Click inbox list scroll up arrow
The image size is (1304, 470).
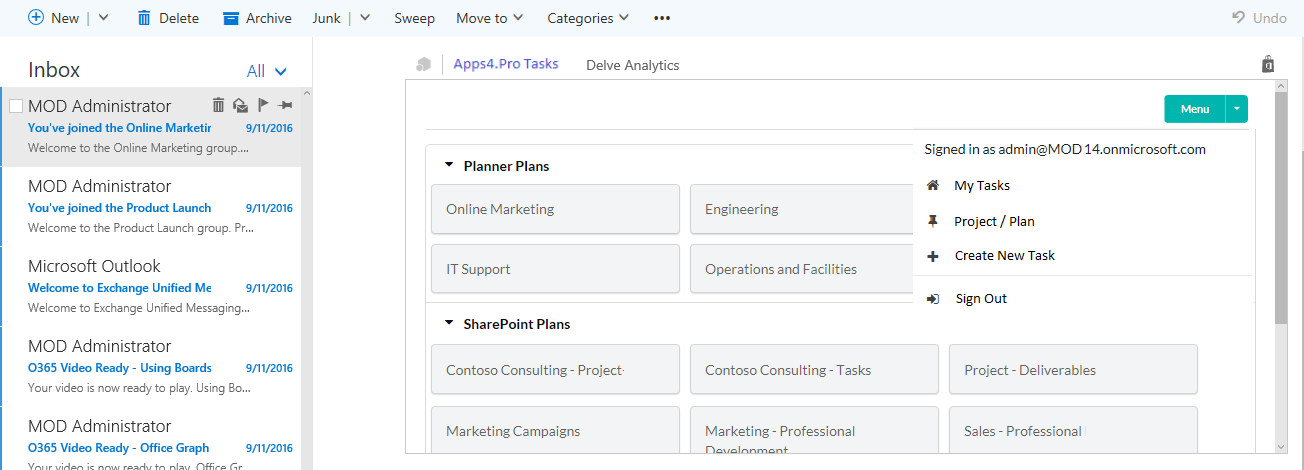(307, 93)
